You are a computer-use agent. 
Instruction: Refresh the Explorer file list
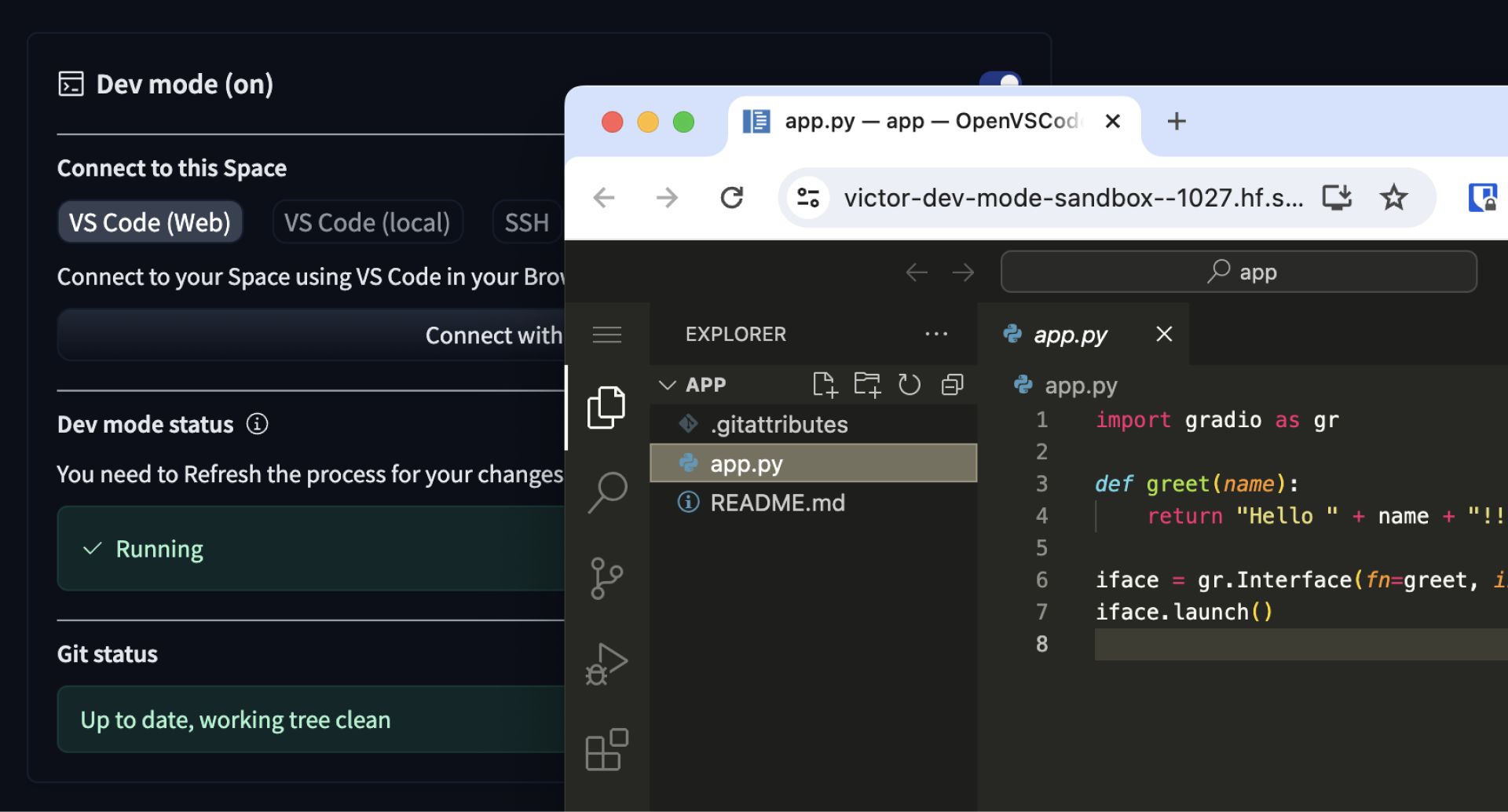(x=910, y=384)
